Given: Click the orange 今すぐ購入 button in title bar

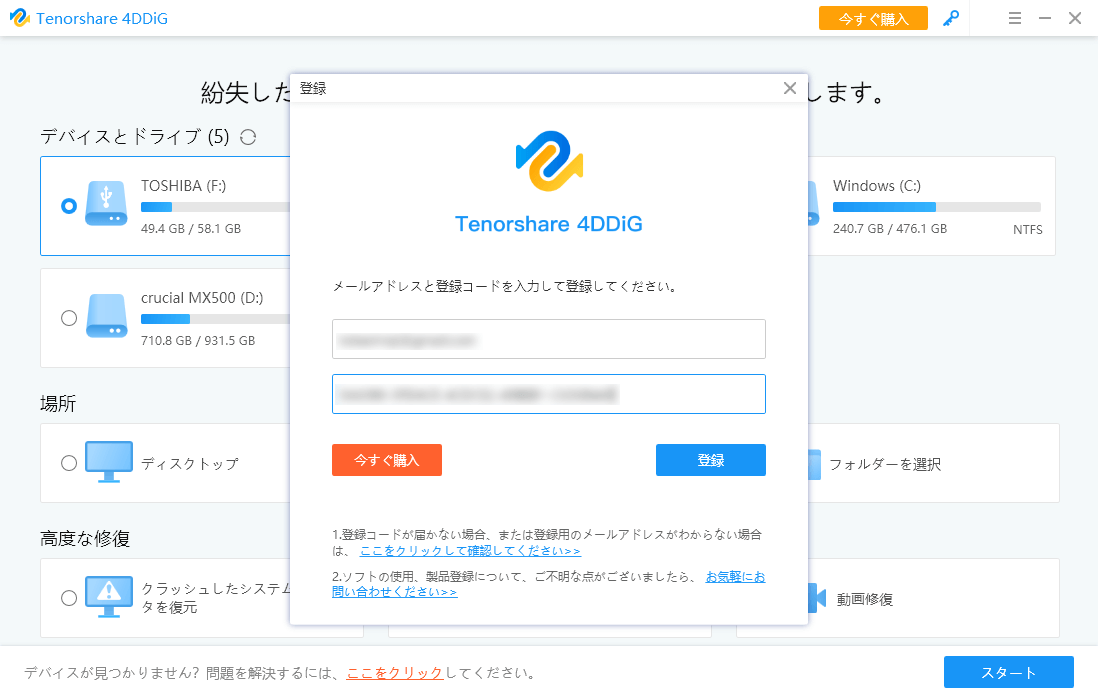Looking at the screenshot, I should [x=873, y=18].
